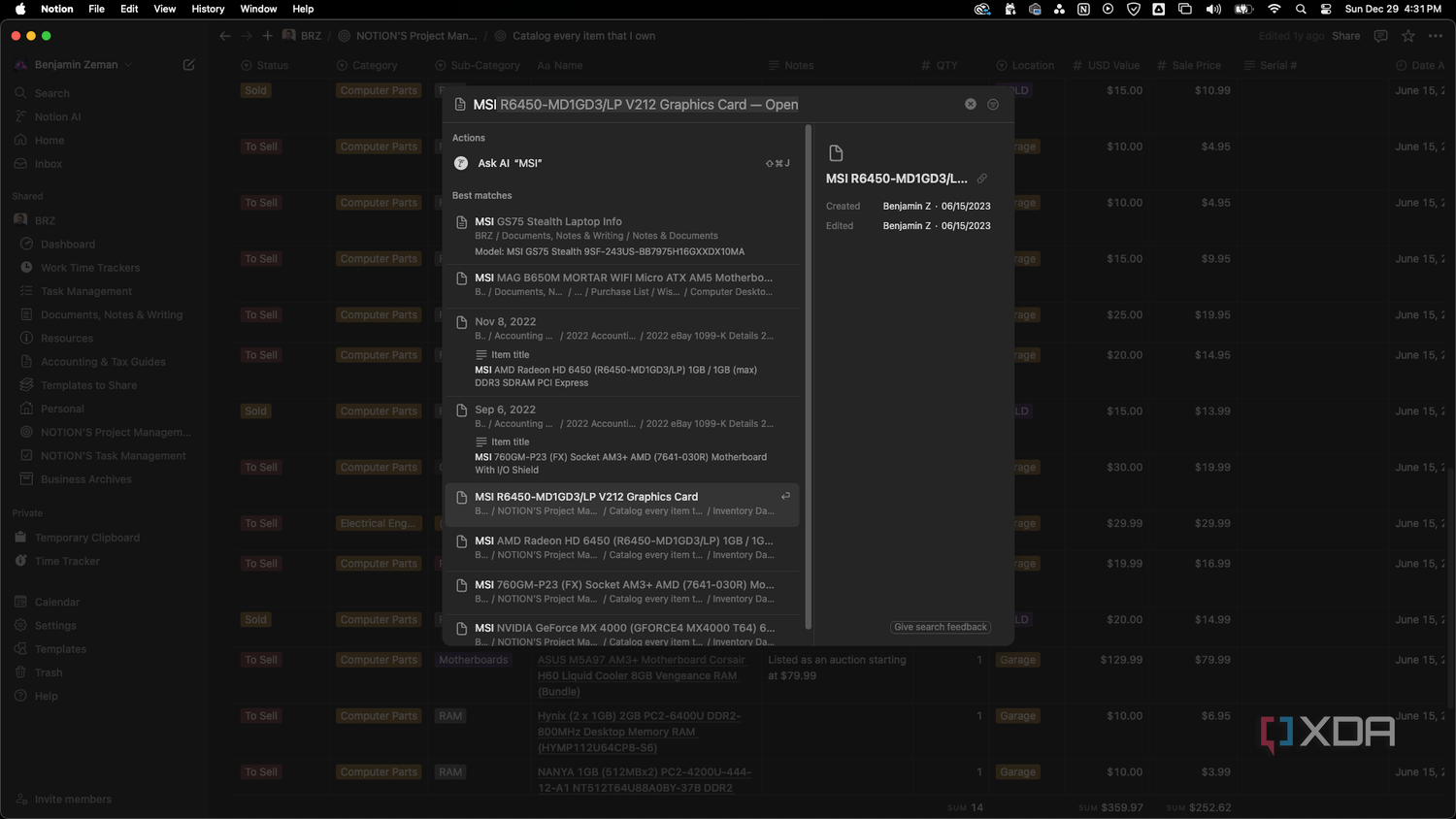Open Spotlight search in macOS menu bar
This screenshot has width=1456, height=819.
1301,9
